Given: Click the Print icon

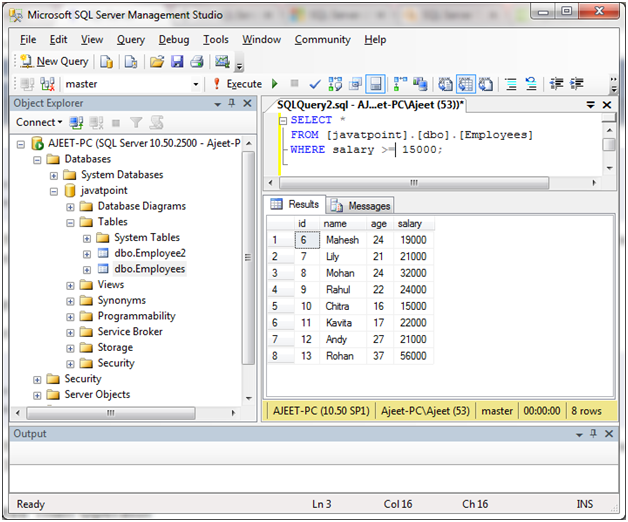Looking at the screenshot, I should tap(197, 62).
